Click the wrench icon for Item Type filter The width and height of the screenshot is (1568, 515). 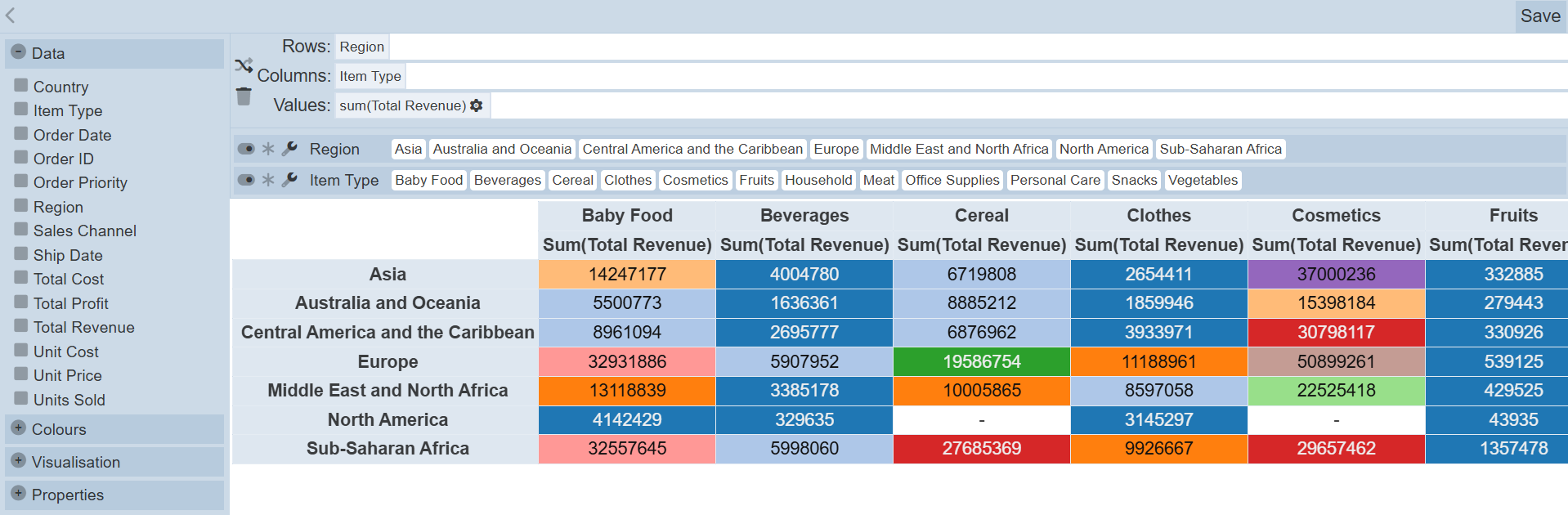289,180
